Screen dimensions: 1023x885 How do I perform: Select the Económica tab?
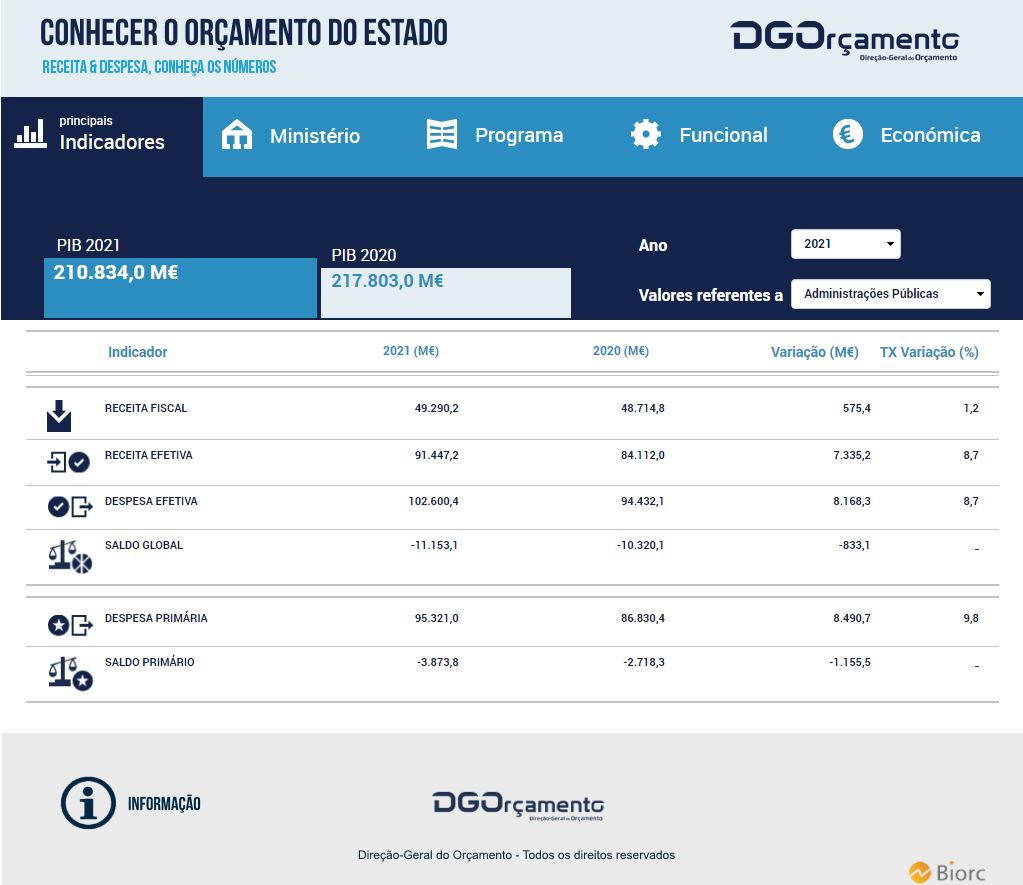click(907, 136)
